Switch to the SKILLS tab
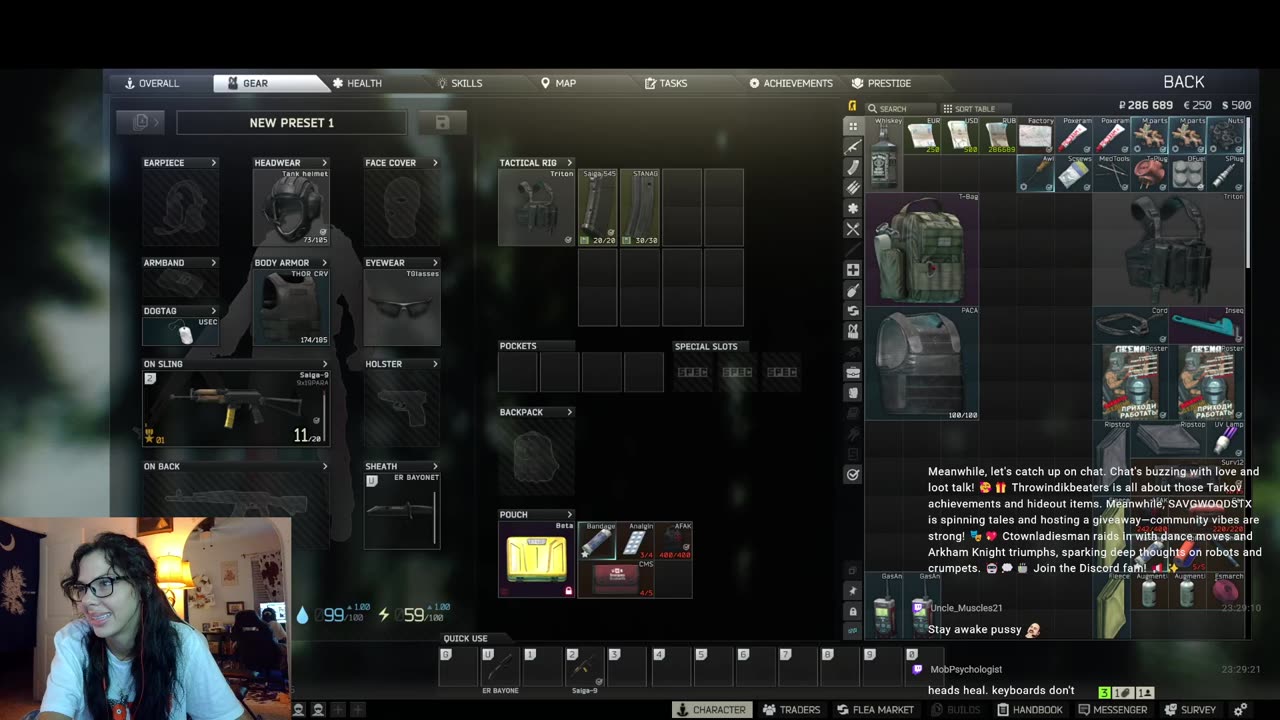Viewport: 1280px width, 720px height. 460,83
